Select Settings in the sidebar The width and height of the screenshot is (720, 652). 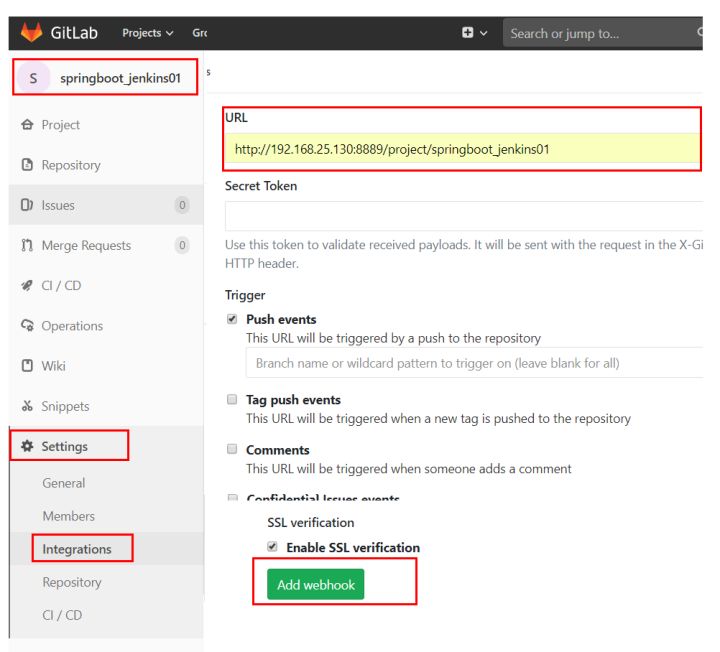tap(64, 446)
